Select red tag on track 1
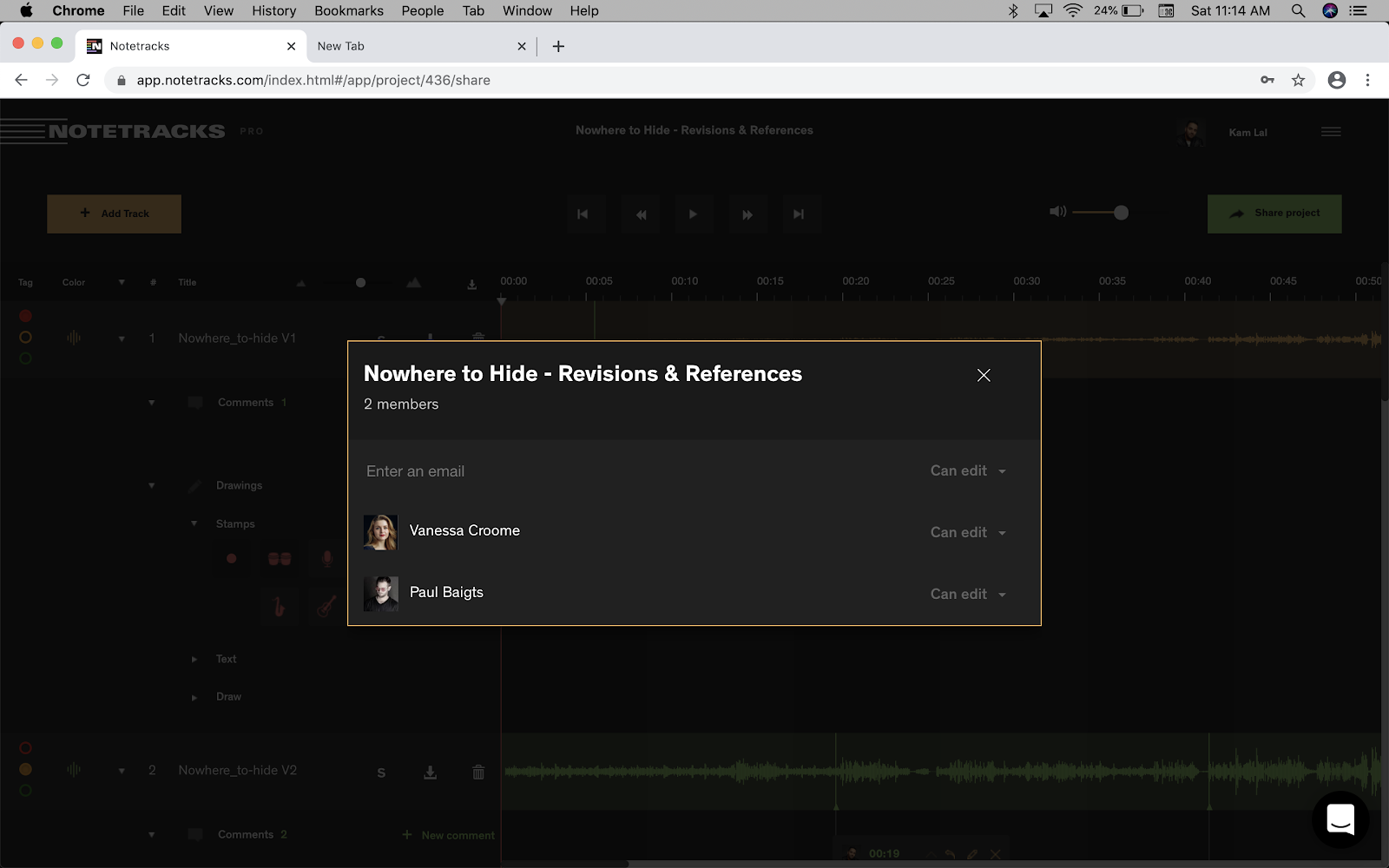 [x=25, y=316]
